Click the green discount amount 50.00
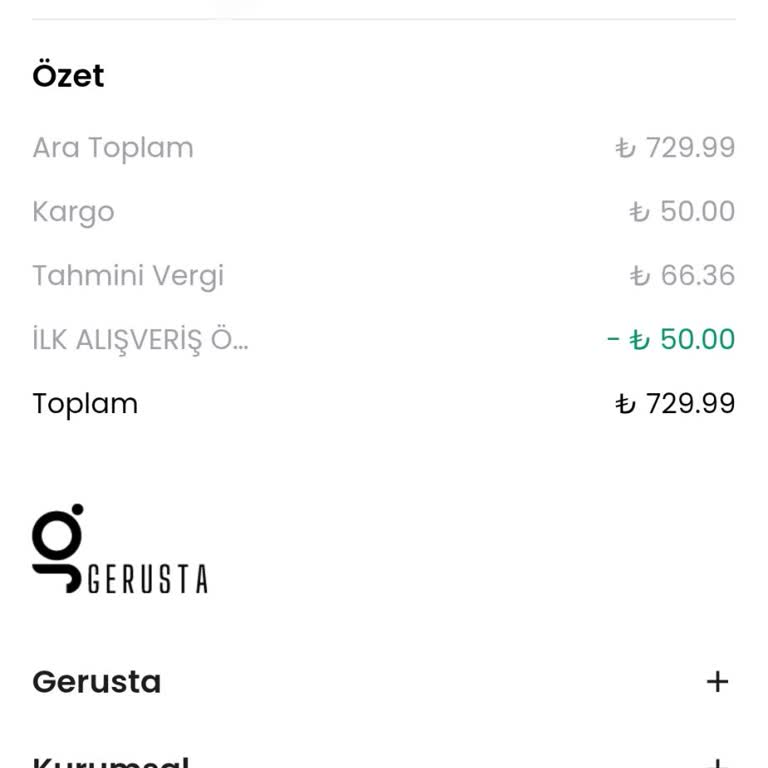Image resolution: width=768 pixels, height=768 pixels. (697, 340)
